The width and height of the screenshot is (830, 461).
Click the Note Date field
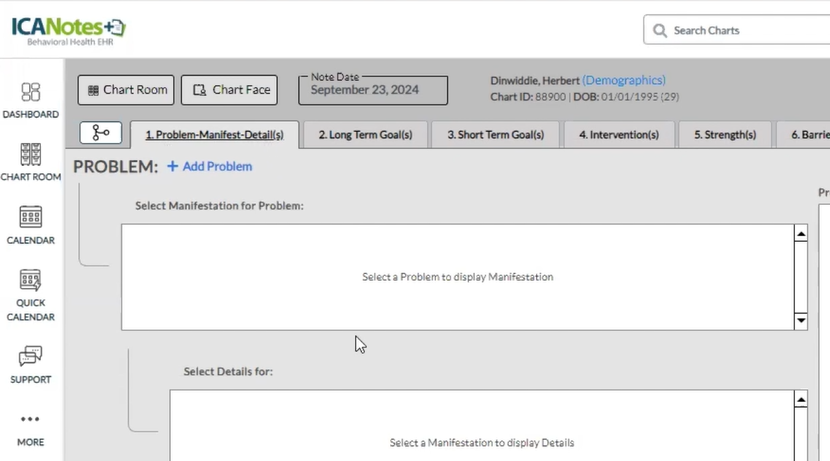tap(373, 90)
